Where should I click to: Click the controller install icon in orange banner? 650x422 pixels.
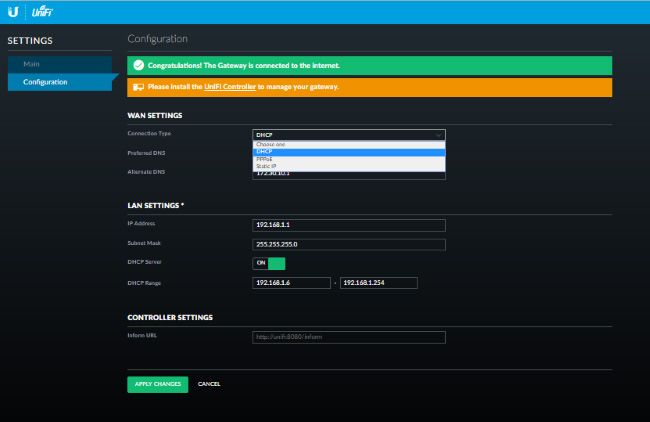pos(138,87)
